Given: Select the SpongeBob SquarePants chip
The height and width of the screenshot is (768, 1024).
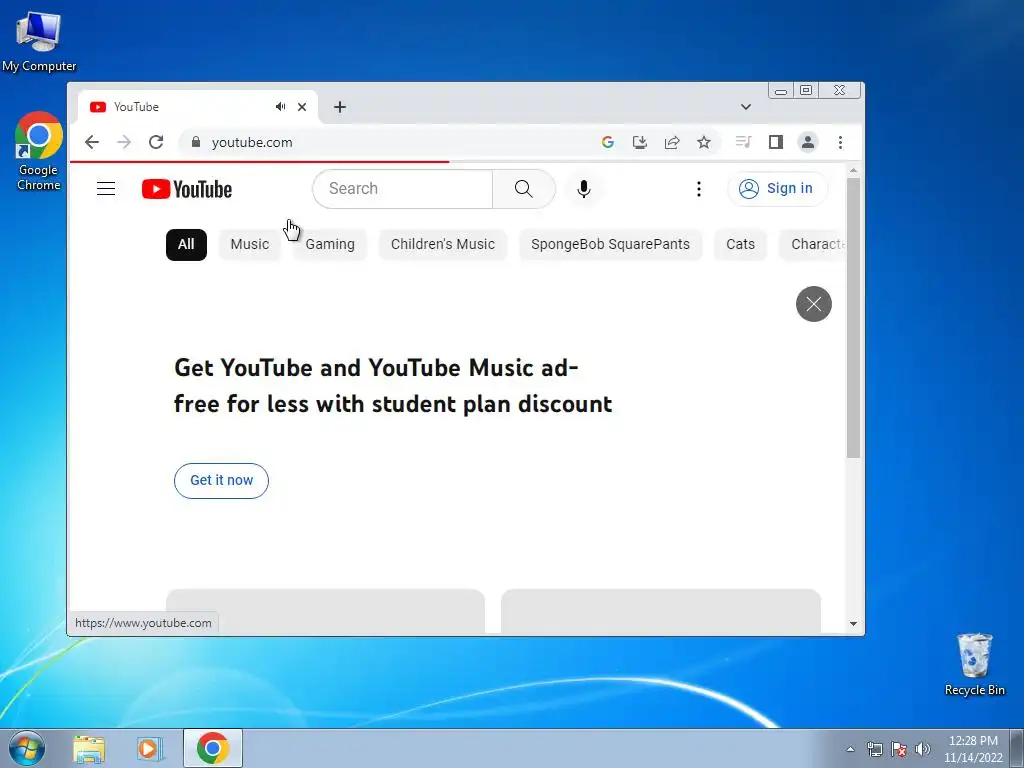Looking at the screenshot, I should [x=610, y=245].
